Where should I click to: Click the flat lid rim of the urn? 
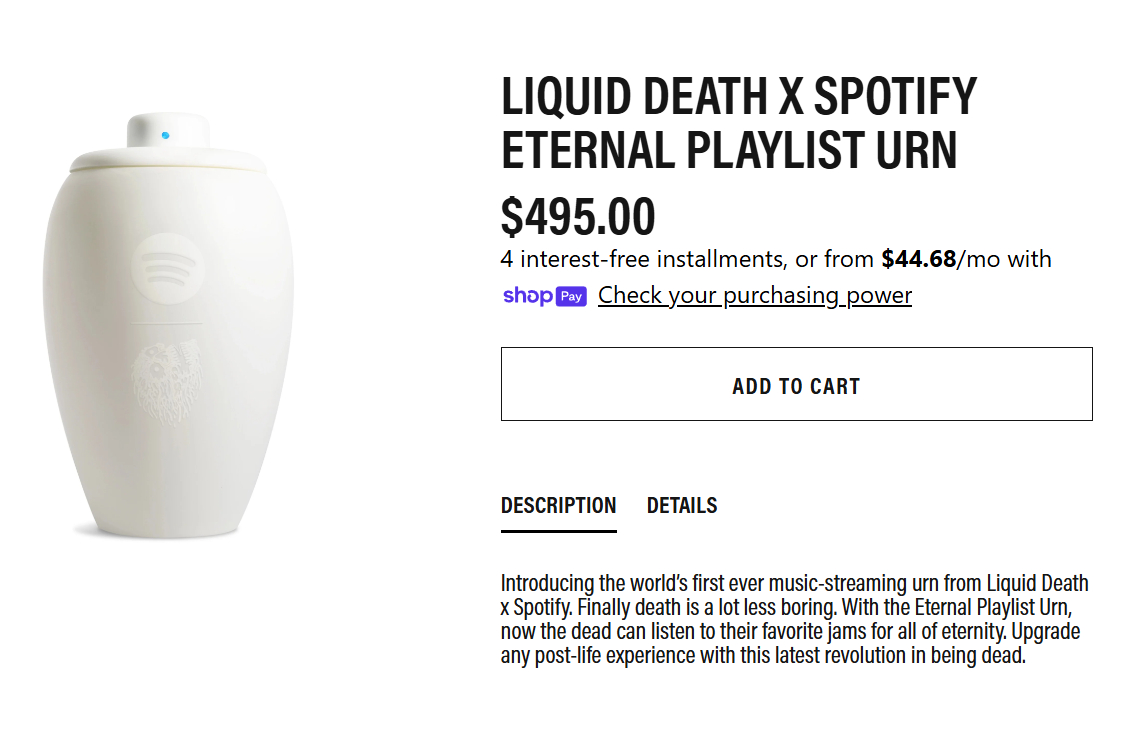[168, 160]
